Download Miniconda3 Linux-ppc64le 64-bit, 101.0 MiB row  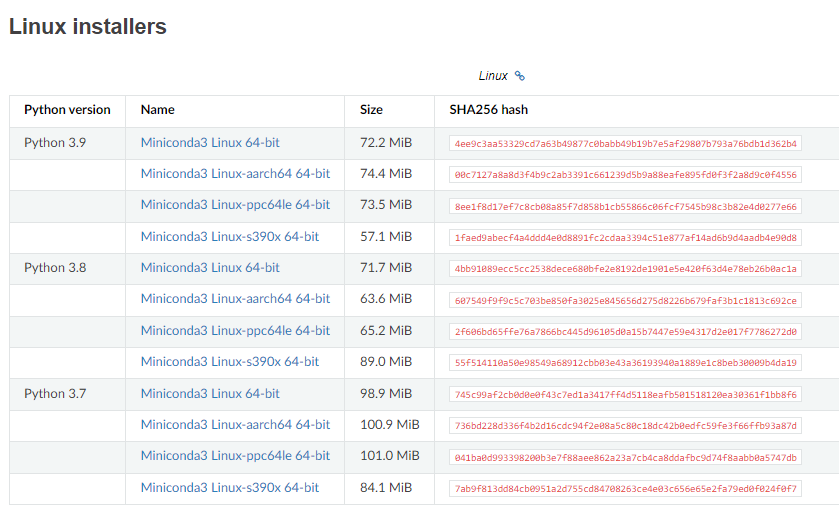(235, 456)
